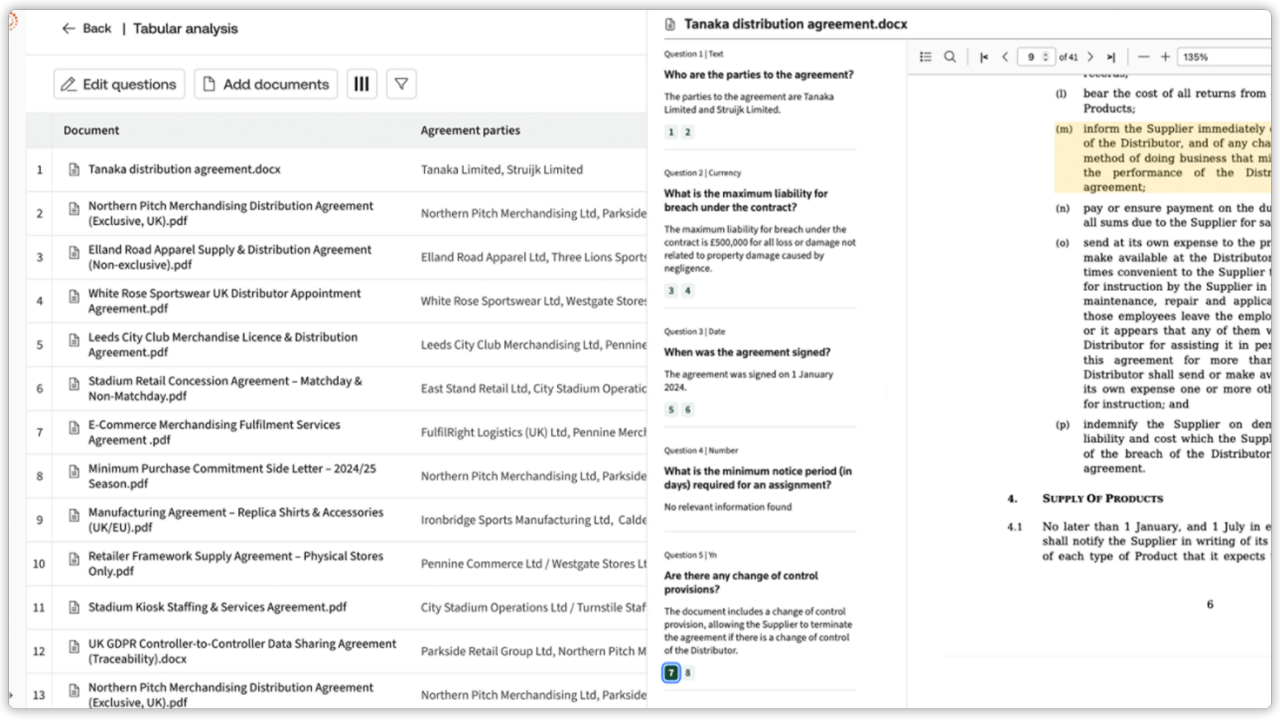Click the Document column header
The height and width of the screenshot is (720, 1280).
(x=91, y=130)
